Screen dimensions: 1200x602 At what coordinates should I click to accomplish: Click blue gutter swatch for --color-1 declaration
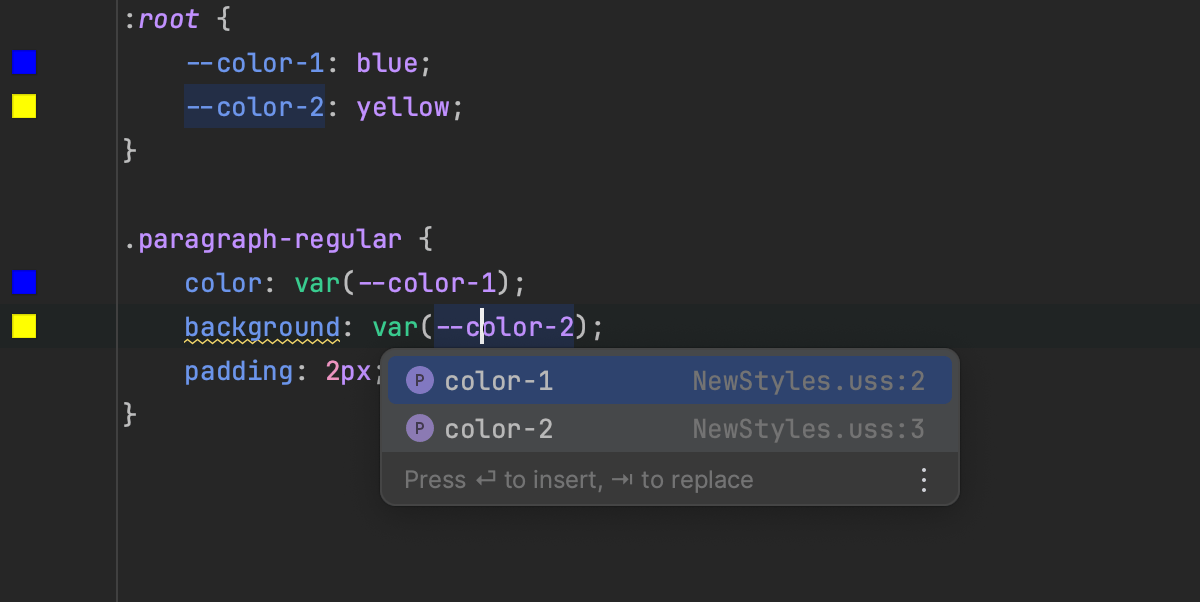tap(24, 63)
